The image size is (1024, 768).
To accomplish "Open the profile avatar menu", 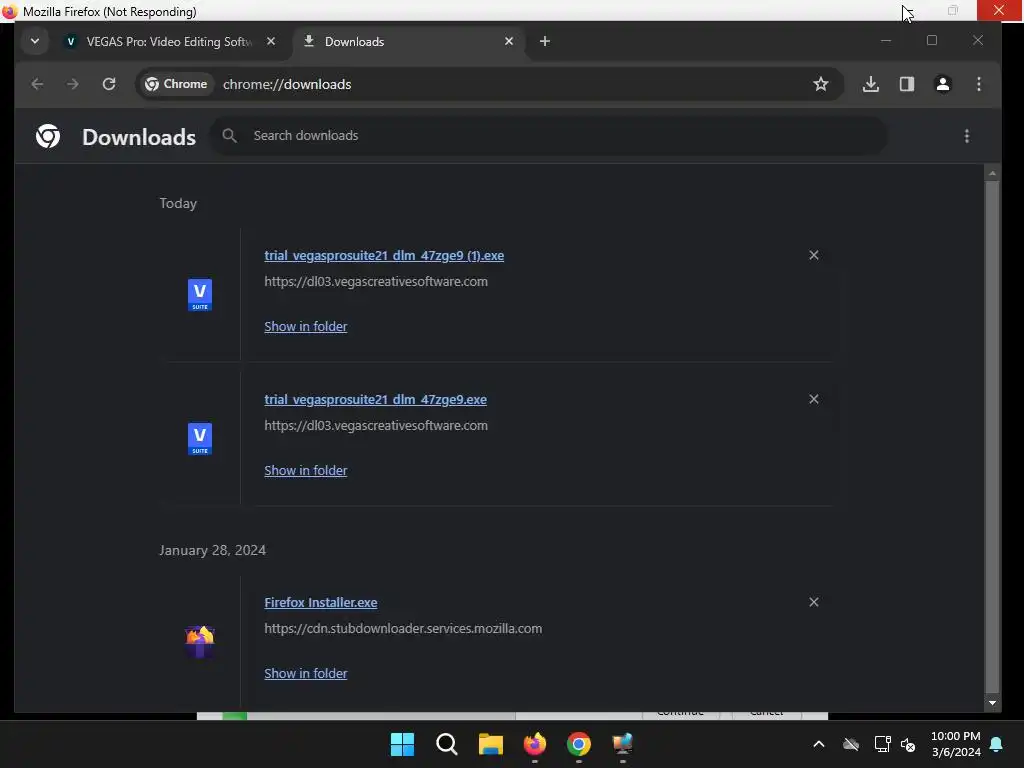I will coord(942,84).
